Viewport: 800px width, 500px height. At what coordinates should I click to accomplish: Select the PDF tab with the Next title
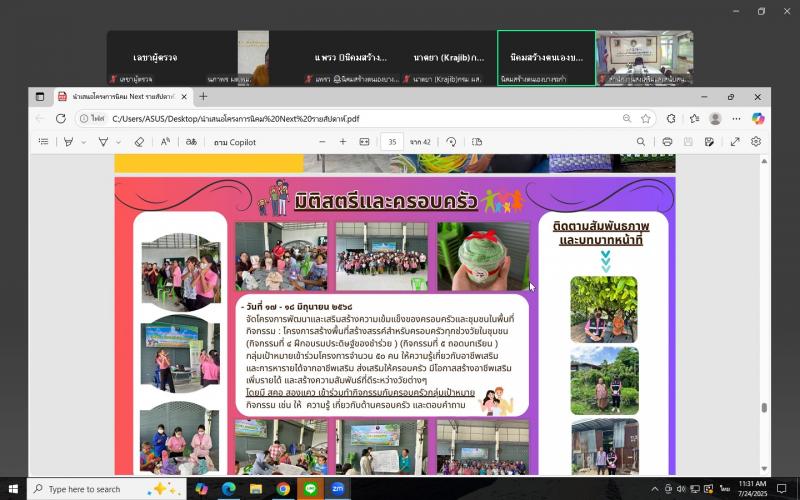122,96
